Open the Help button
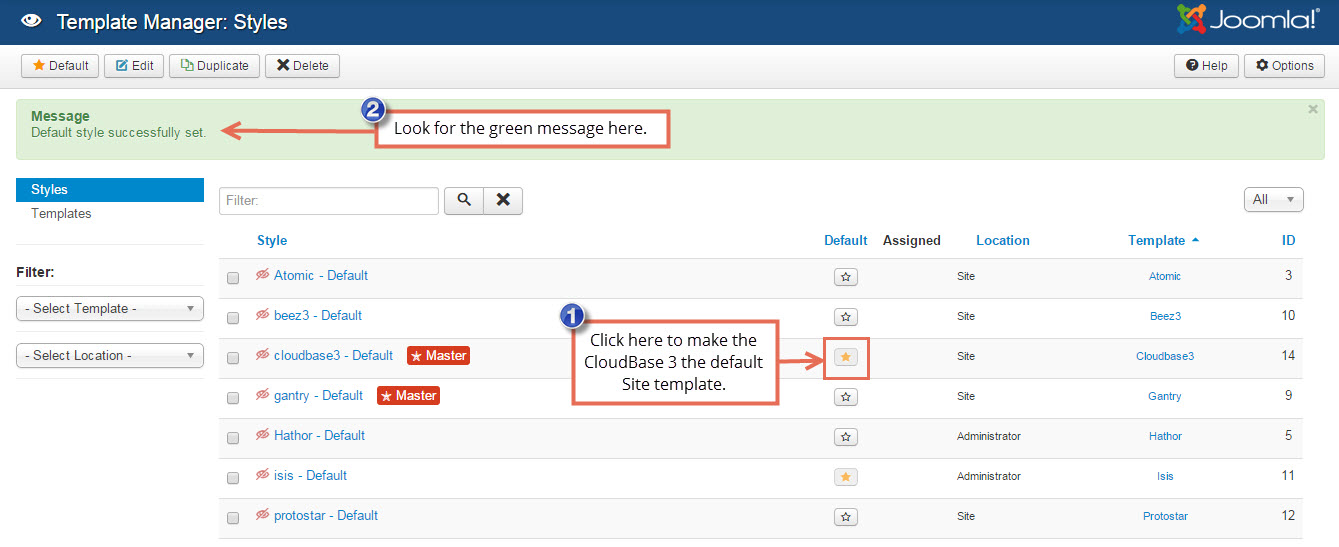This screenshot has width=1339, height=547. tap(1206, 66)
